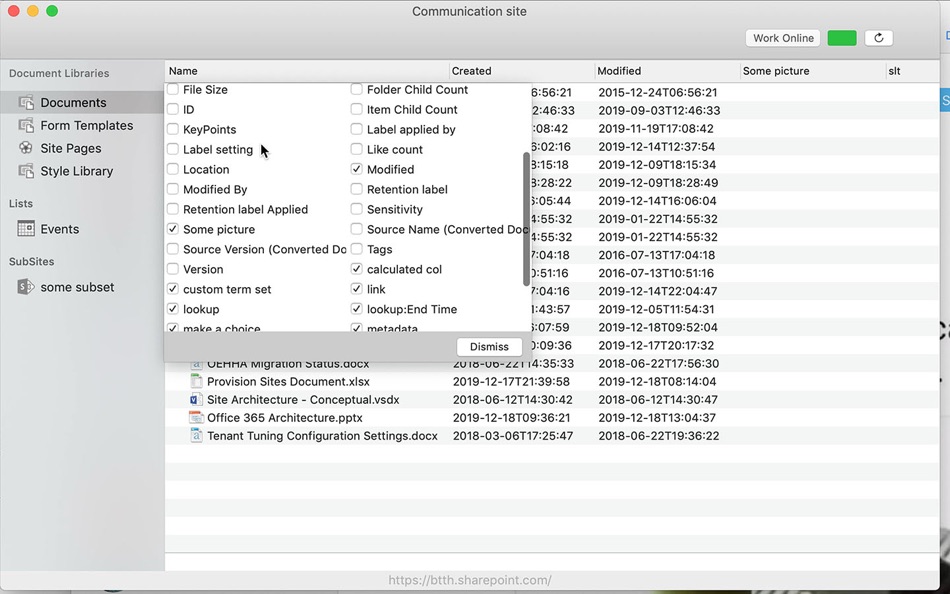950x594 pixels.
Task: Click created date 2019-12-17T21:39:58
Action: point(513,381)
